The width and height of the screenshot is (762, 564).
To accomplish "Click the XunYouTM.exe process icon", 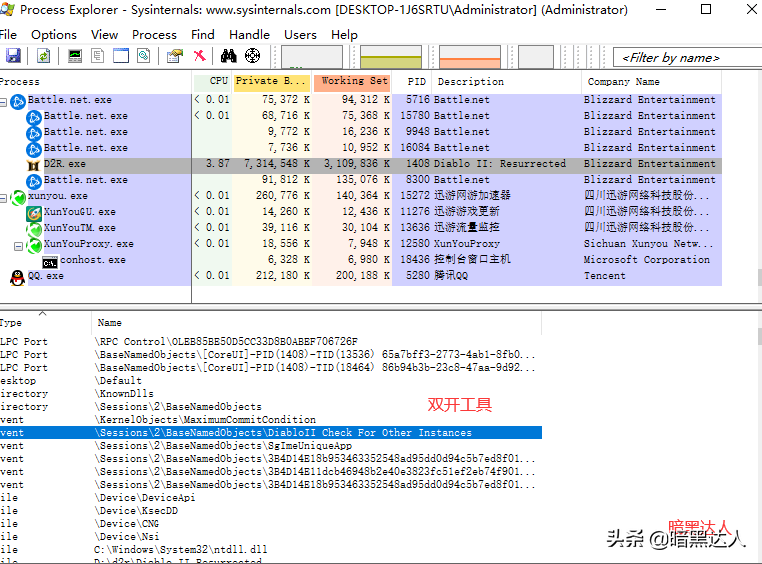I will pyautogui.click(x=34, y=230).
